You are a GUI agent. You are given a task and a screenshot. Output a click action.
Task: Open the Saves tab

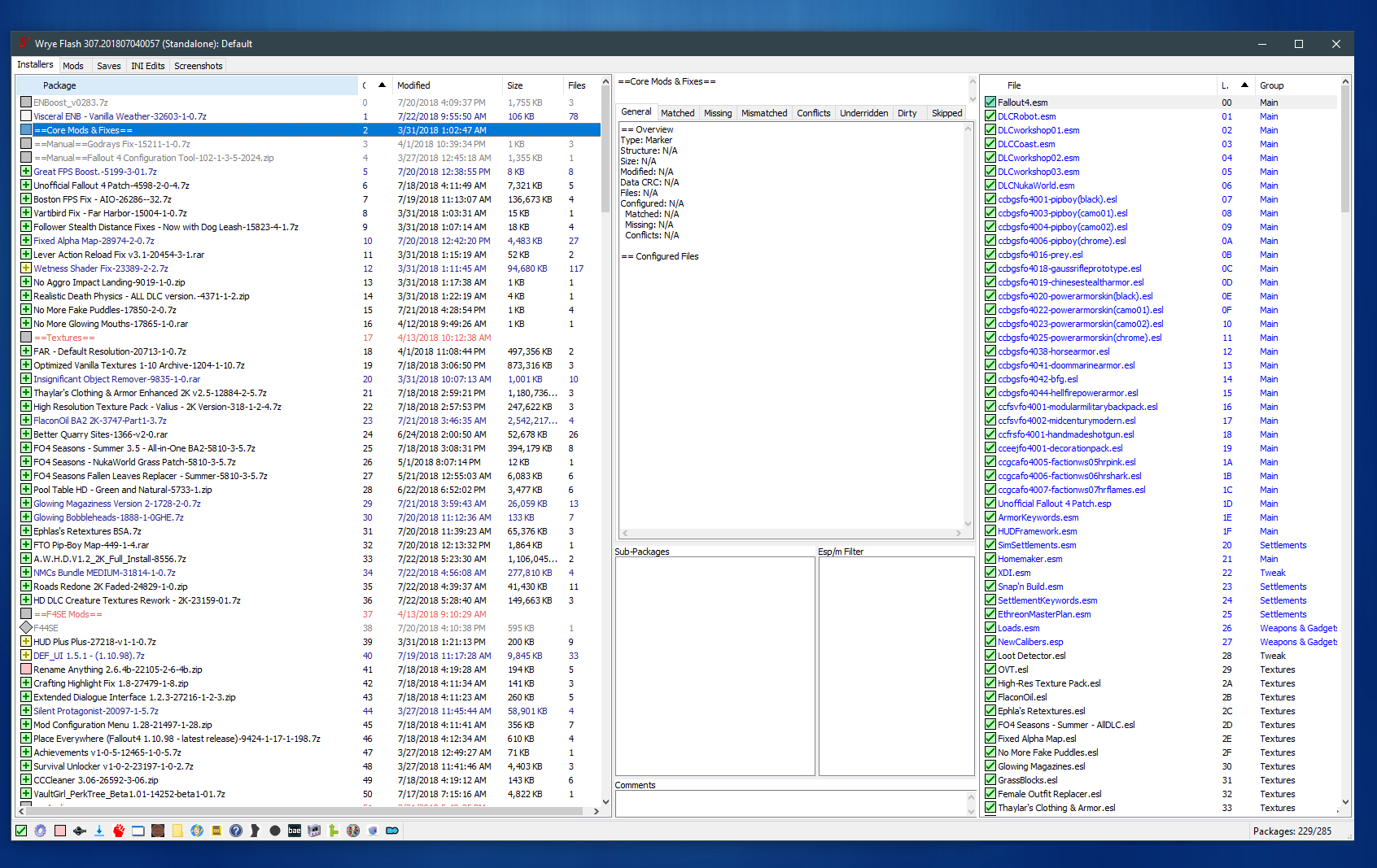(x=109, y=66)
